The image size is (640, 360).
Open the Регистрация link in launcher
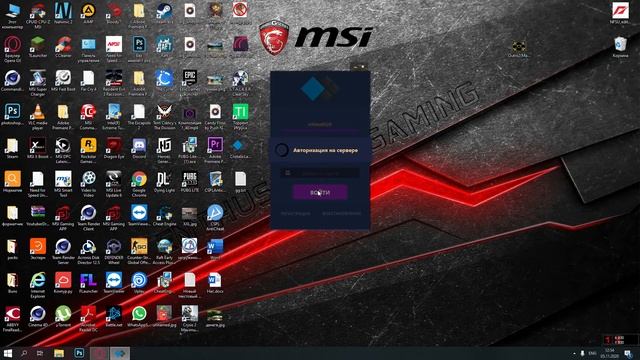[x=296, y=213]
